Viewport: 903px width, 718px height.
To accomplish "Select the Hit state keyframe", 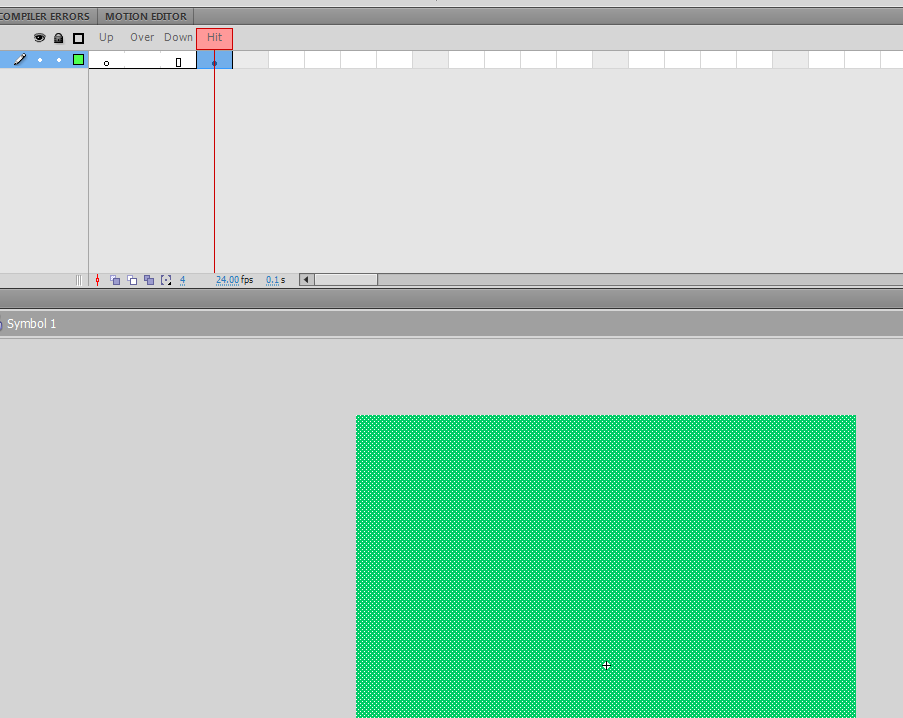I will point(214,60).
